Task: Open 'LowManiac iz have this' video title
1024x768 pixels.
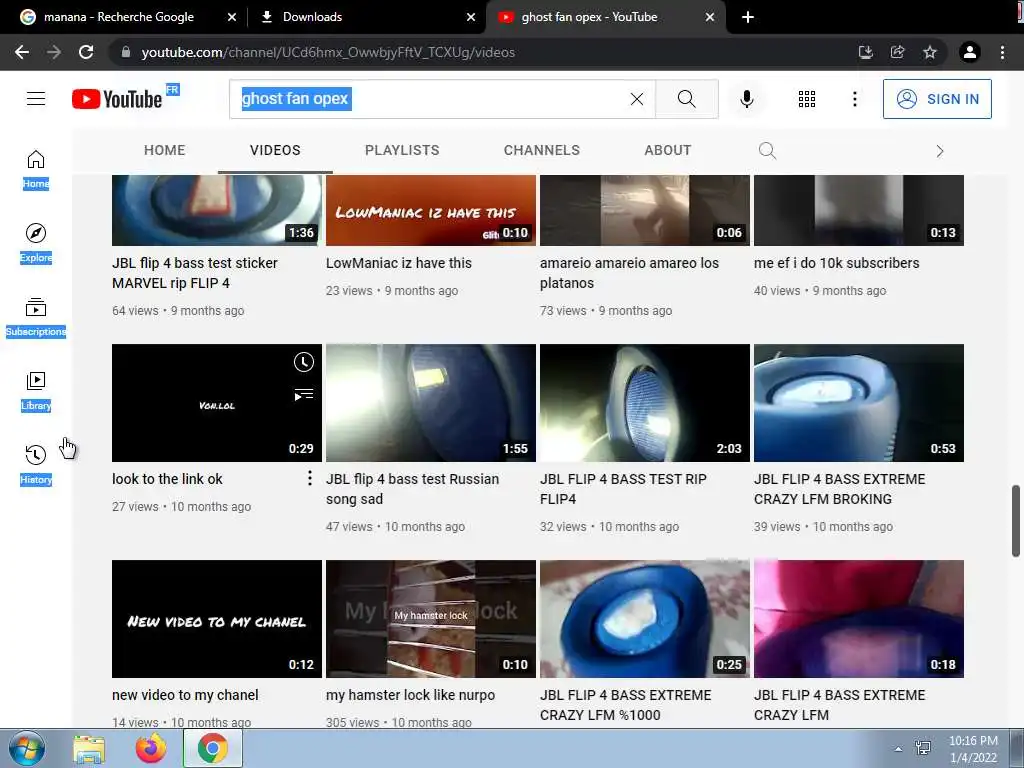Action: tap(398, 263)
